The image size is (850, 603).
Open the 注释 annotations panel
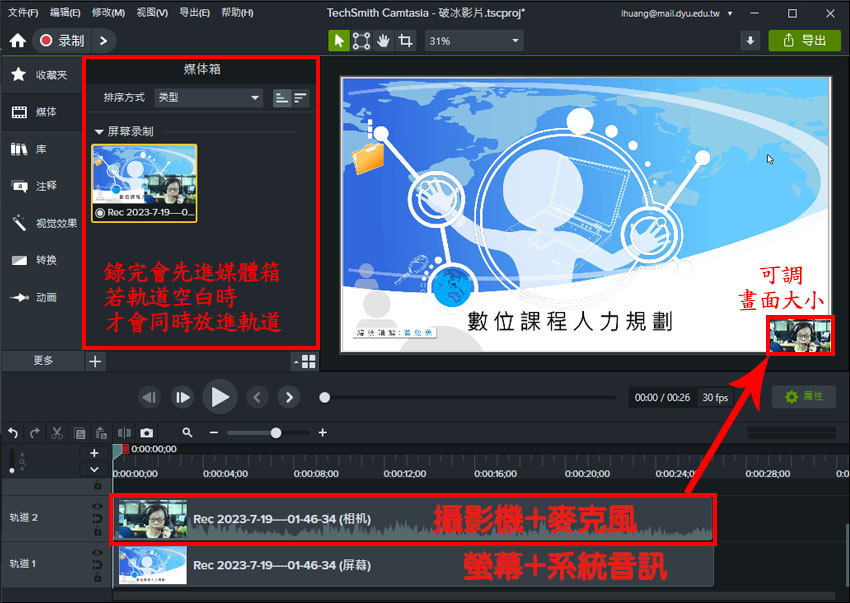[x=44, y=186]
